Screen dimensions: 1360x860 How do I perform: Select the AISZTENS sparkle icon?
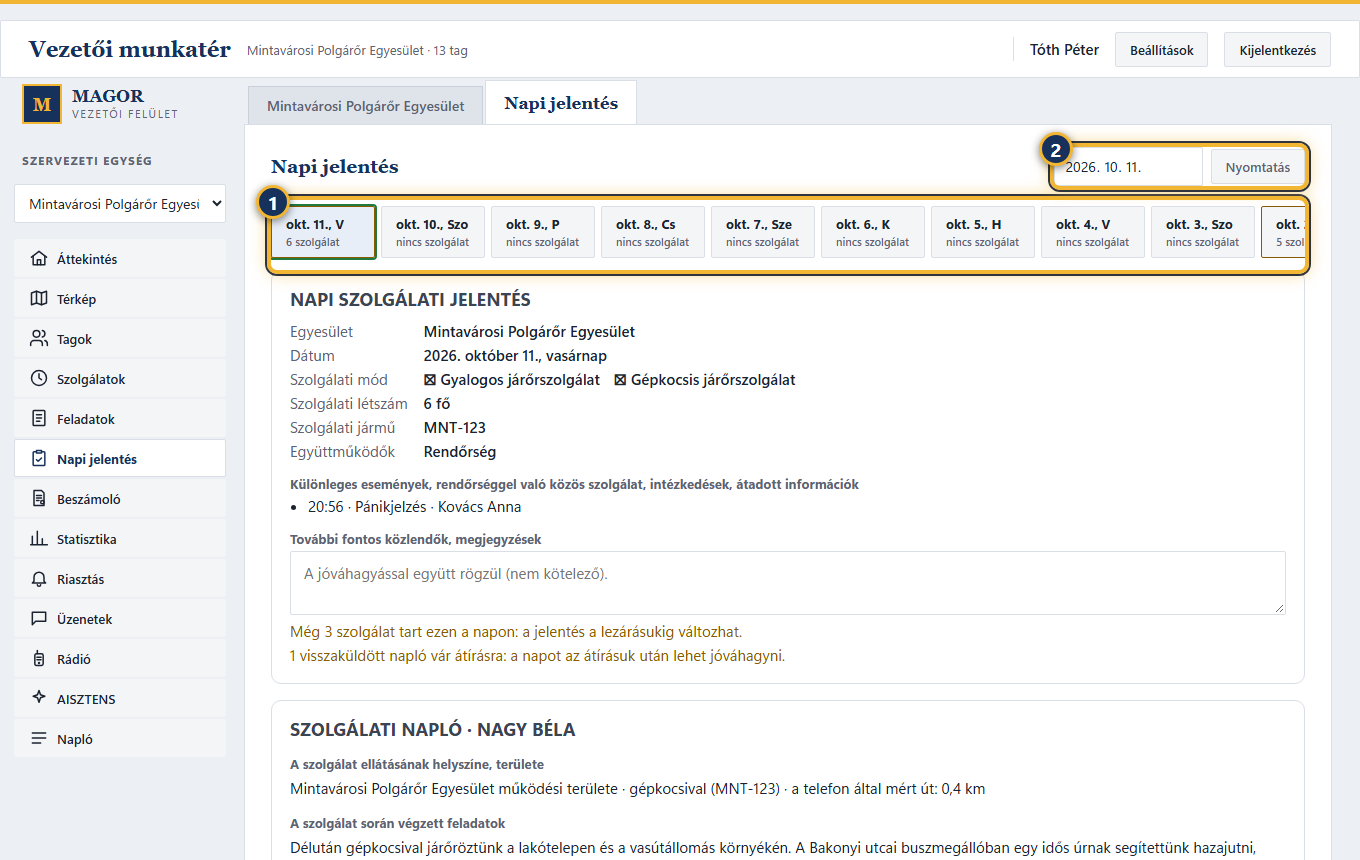coord(39,698)
